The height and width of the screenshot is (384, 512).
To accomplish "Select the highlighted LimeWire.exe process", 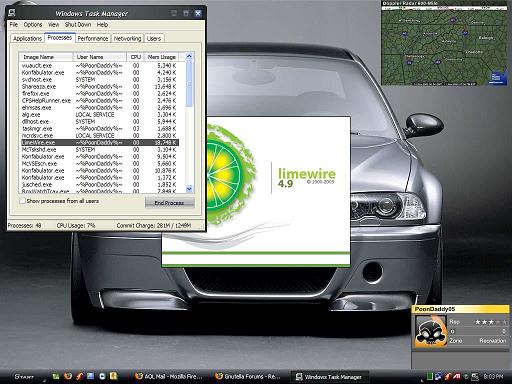I will coord(99,143).
